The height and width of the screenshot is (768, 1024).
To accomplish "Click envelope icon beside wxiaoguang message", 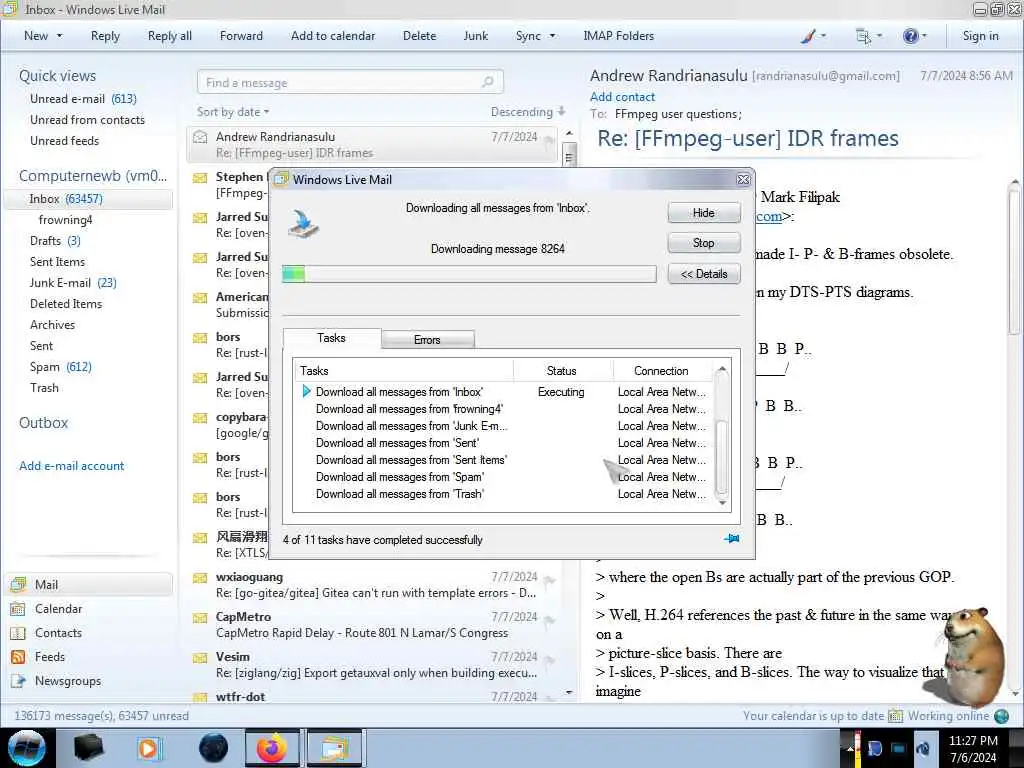I will click(200, 577).
